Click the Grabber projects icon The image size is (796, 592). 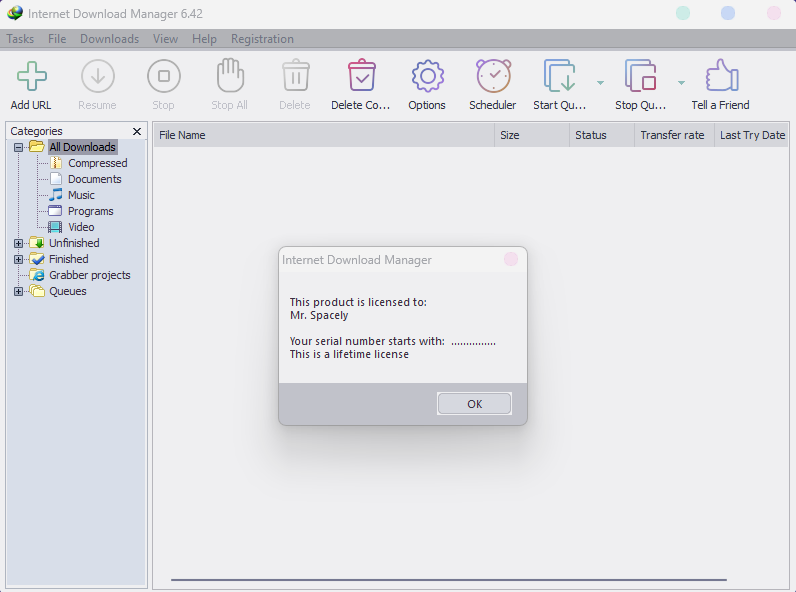[x=37, y=275]
